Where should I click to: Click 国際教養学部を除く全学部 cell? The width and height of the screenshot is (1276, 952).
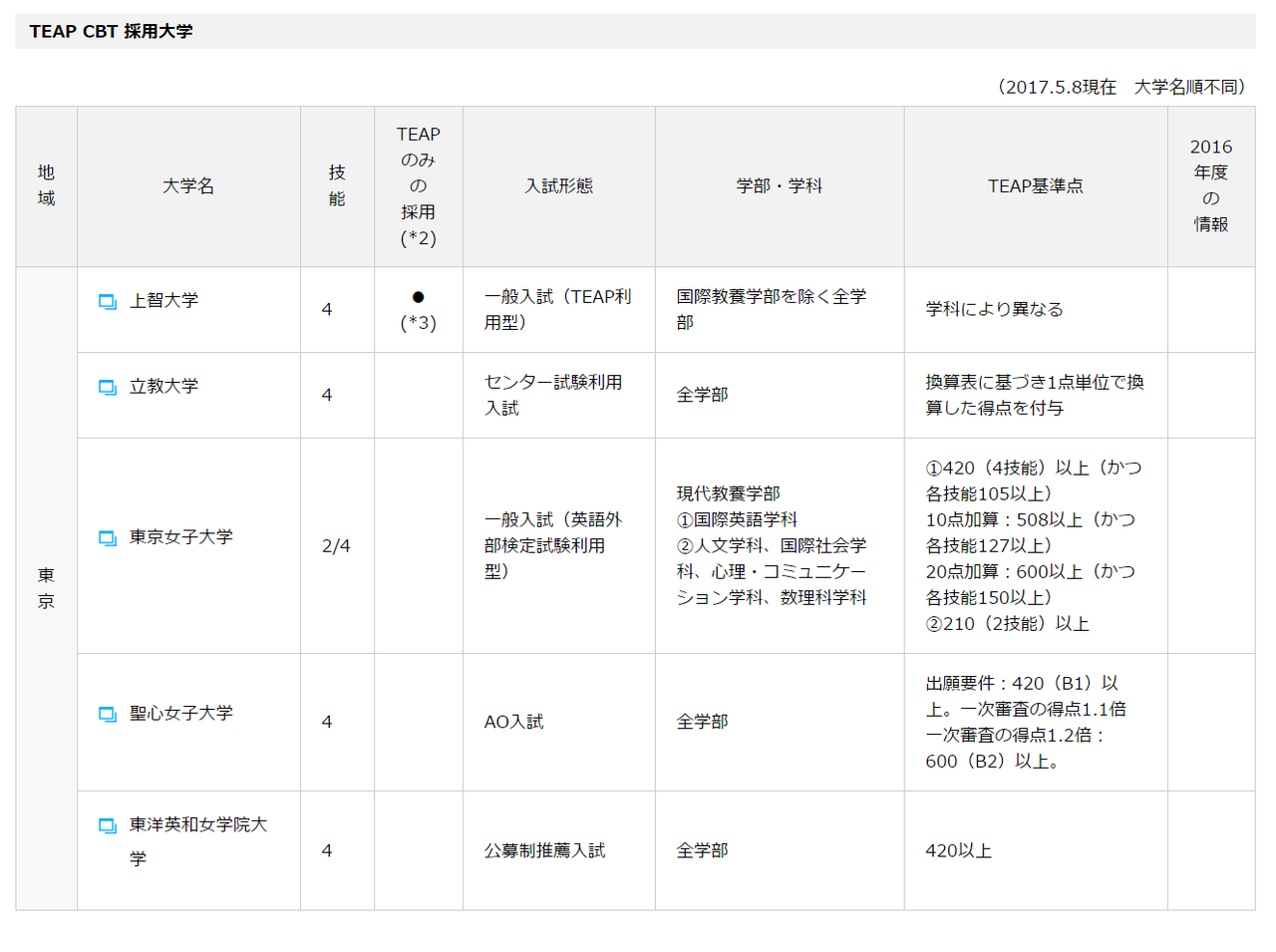tap(780, 310)
